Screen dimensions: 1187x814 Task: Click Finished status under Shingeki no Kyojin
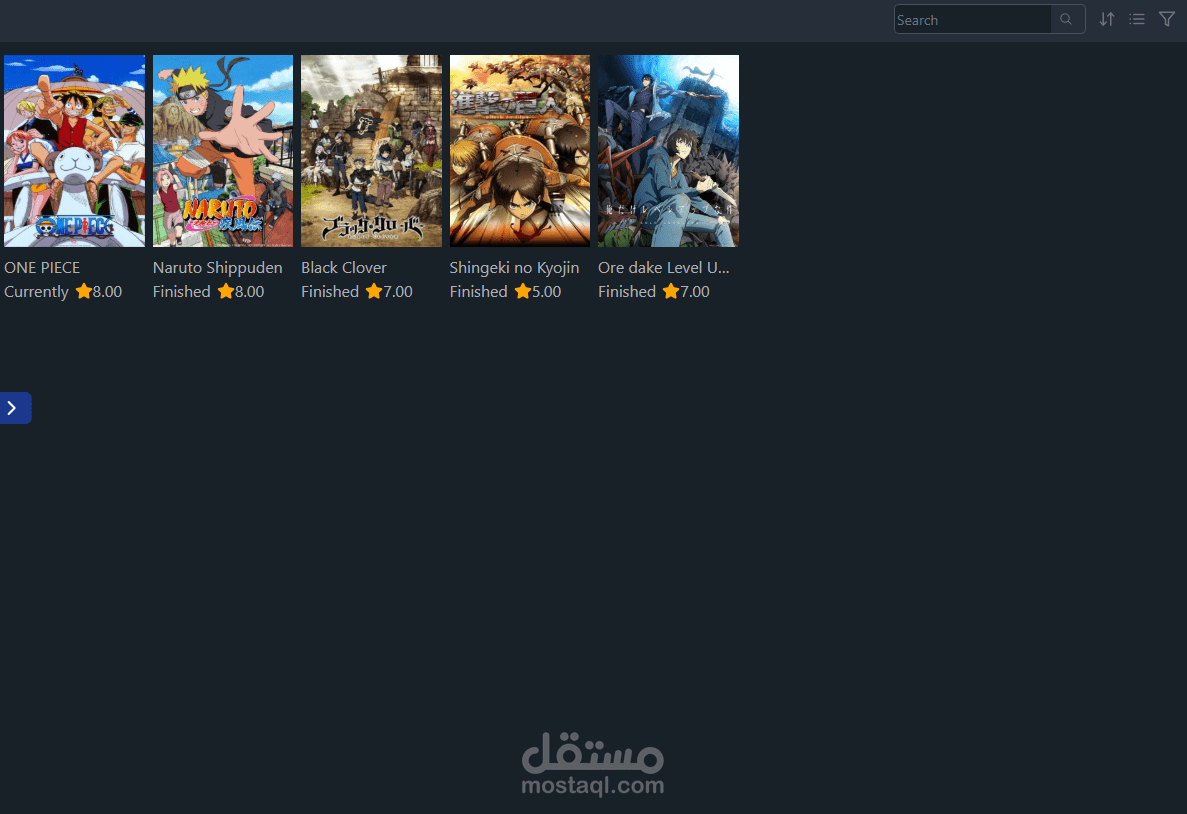tap(478, 292)
